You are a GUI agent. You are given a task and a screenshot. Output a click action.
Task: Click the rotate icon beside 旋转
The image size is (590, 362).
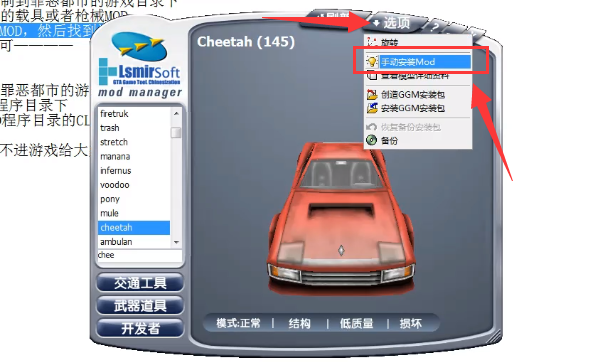click(372, 42)
